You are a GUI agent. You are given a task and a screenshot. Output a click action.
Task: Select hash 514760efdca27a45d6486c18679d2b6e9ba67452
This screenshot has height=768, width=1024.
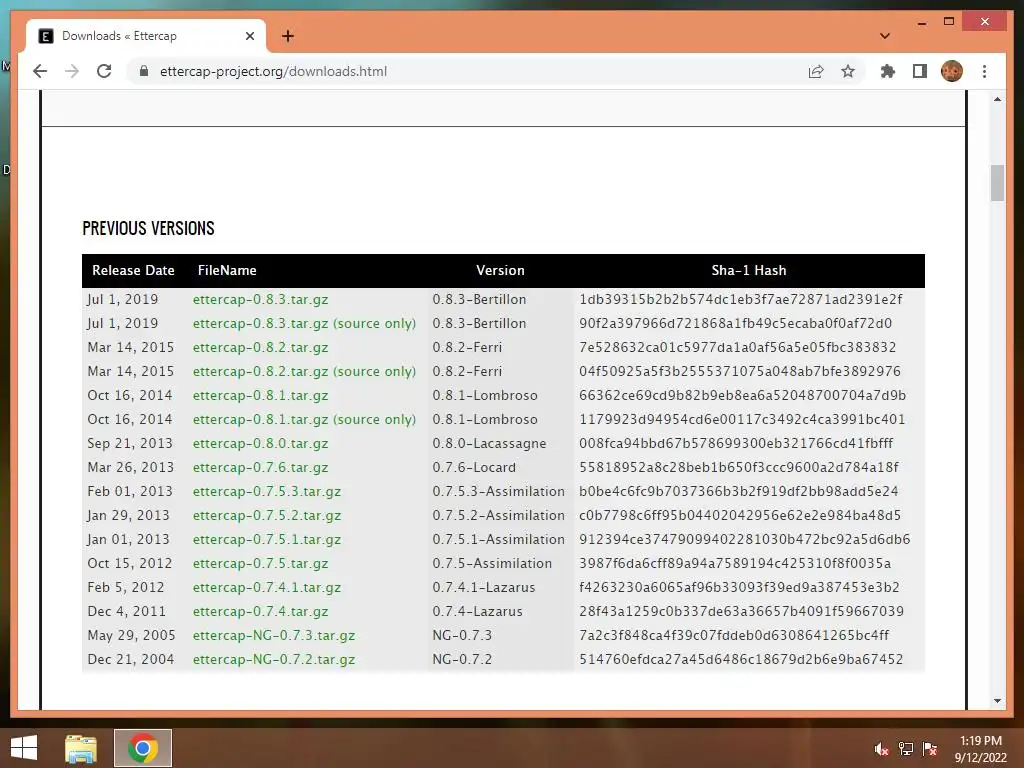coord(741,660)
